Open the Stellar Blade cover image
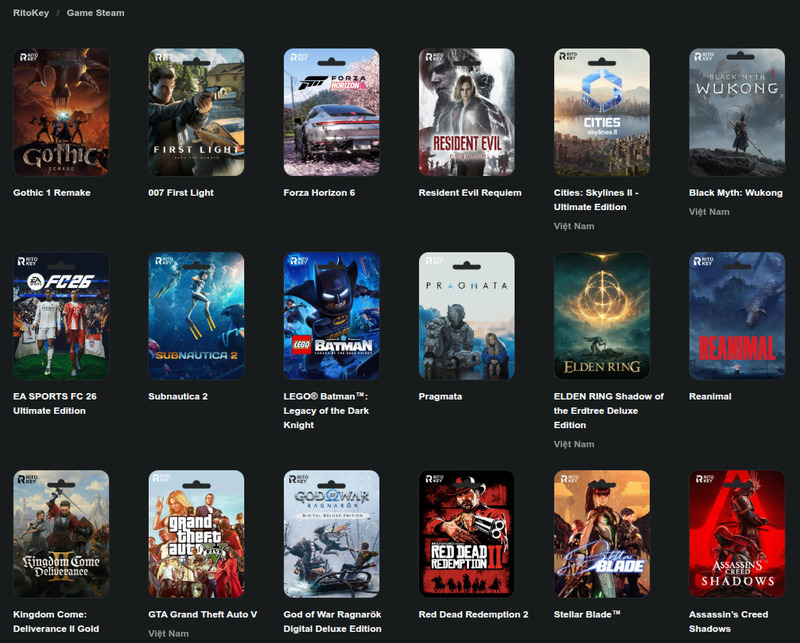800x643 pixels. (x=602, y=534)
